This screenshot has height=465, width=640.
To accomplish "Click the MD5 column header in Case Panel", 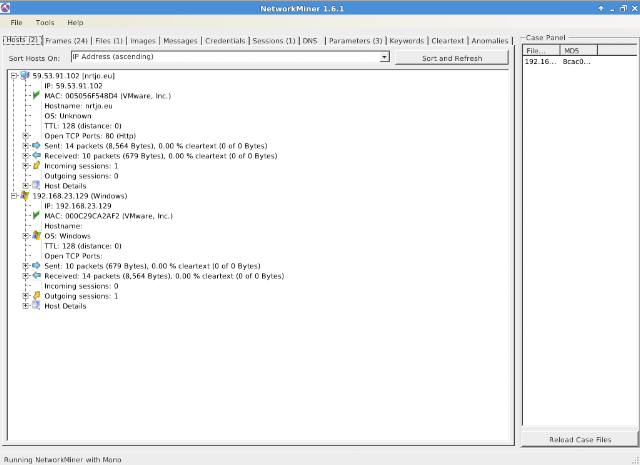I will pos(578,51).
